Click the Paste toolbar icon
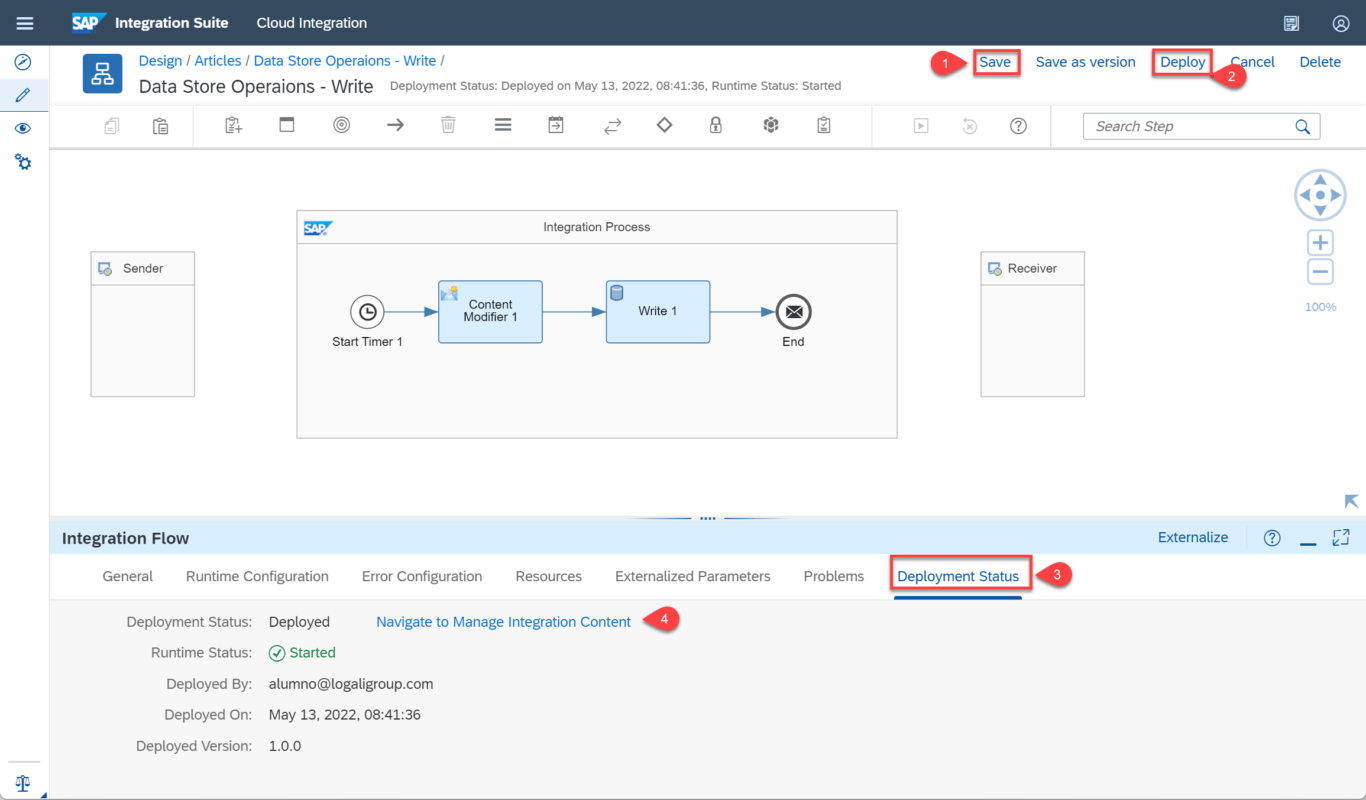This screenshot has height=800, width=1366. [160, 126]
